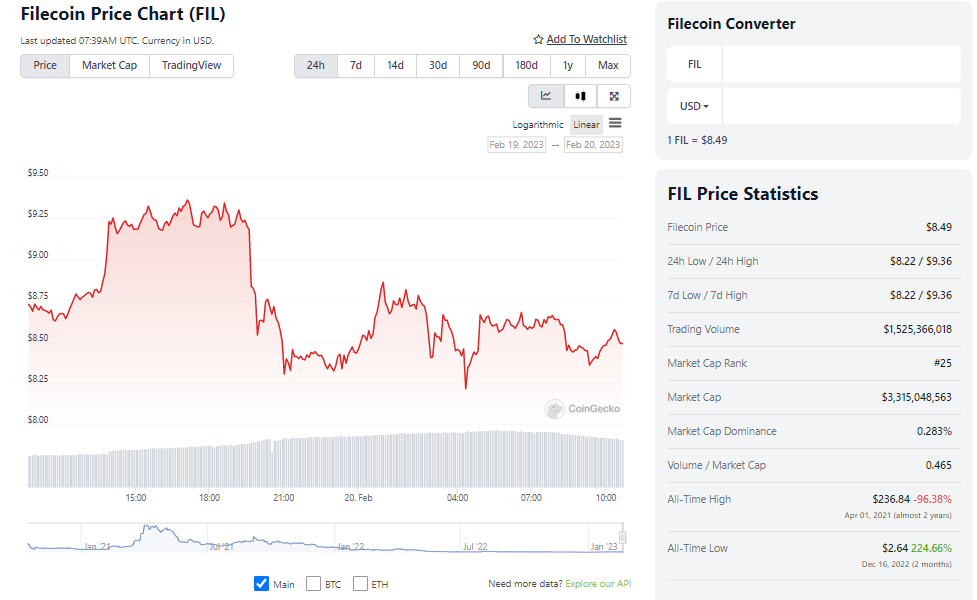977x600 pixels.
Task: Select the Max time range
Action: pyautogui.click(x=608, y=65)
